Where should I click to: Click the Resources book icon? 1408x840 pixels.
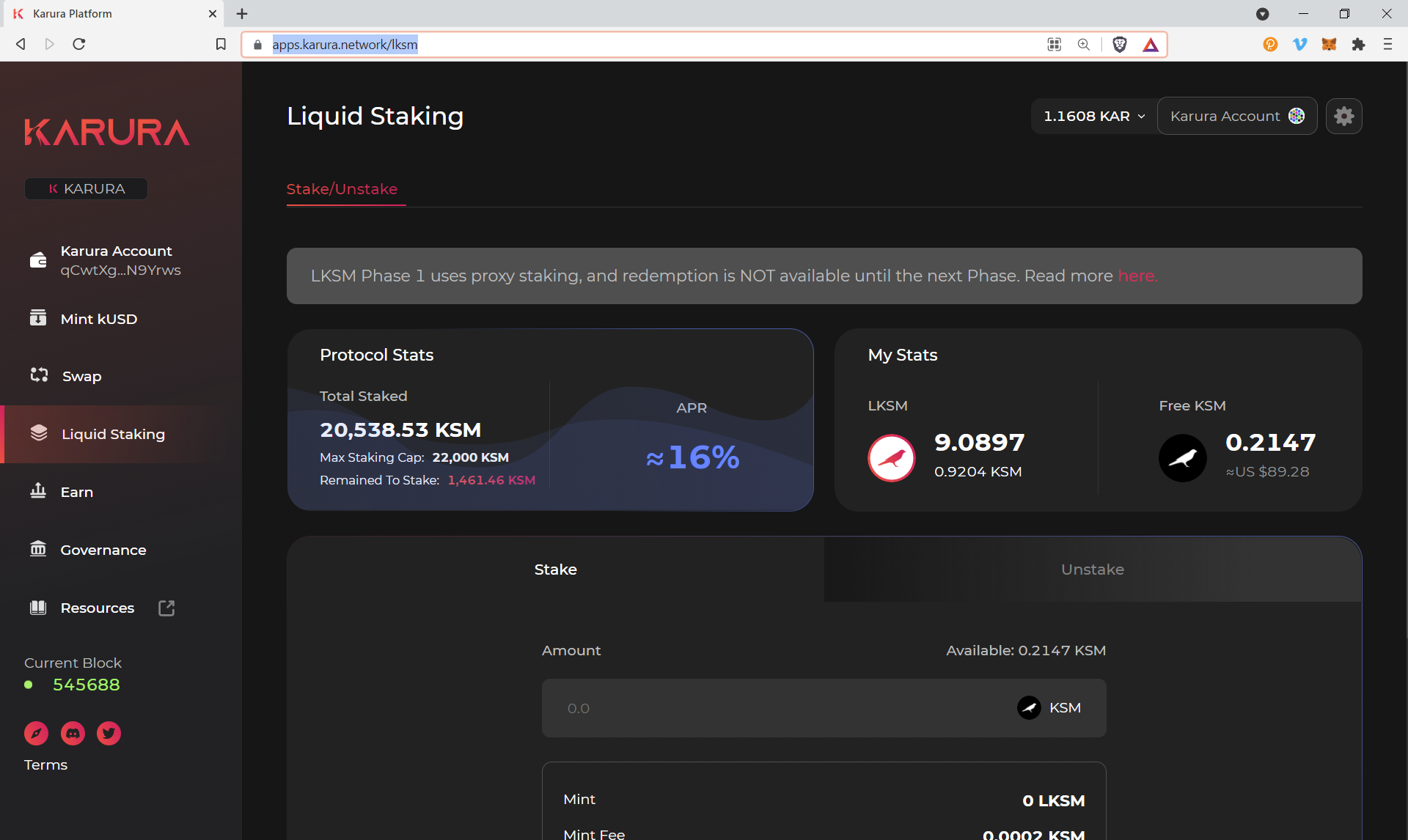[38, 607]
